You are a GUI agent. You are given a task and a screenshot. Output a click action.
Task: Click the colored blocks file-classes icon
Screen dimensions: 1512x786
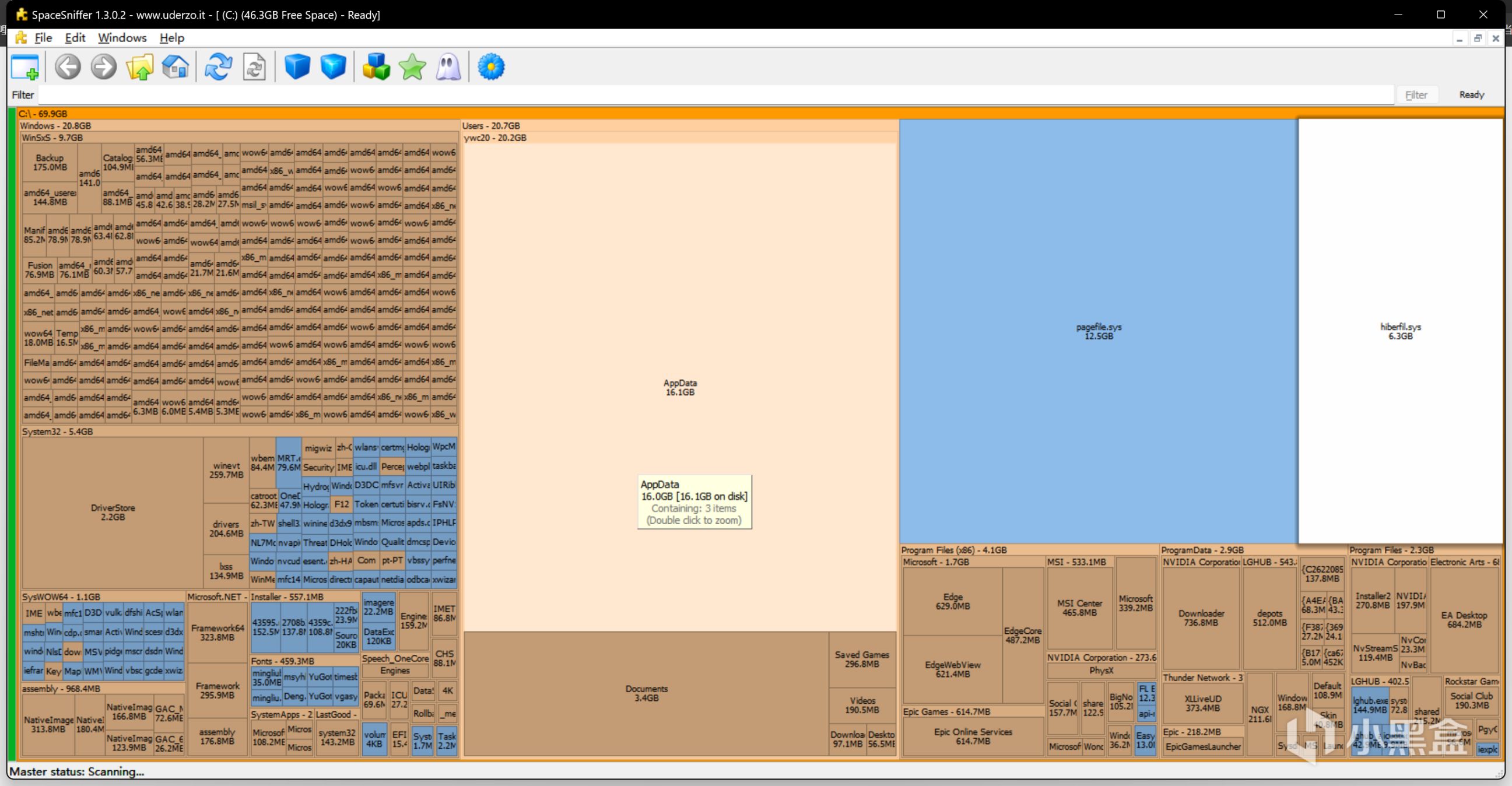(376, 67)
